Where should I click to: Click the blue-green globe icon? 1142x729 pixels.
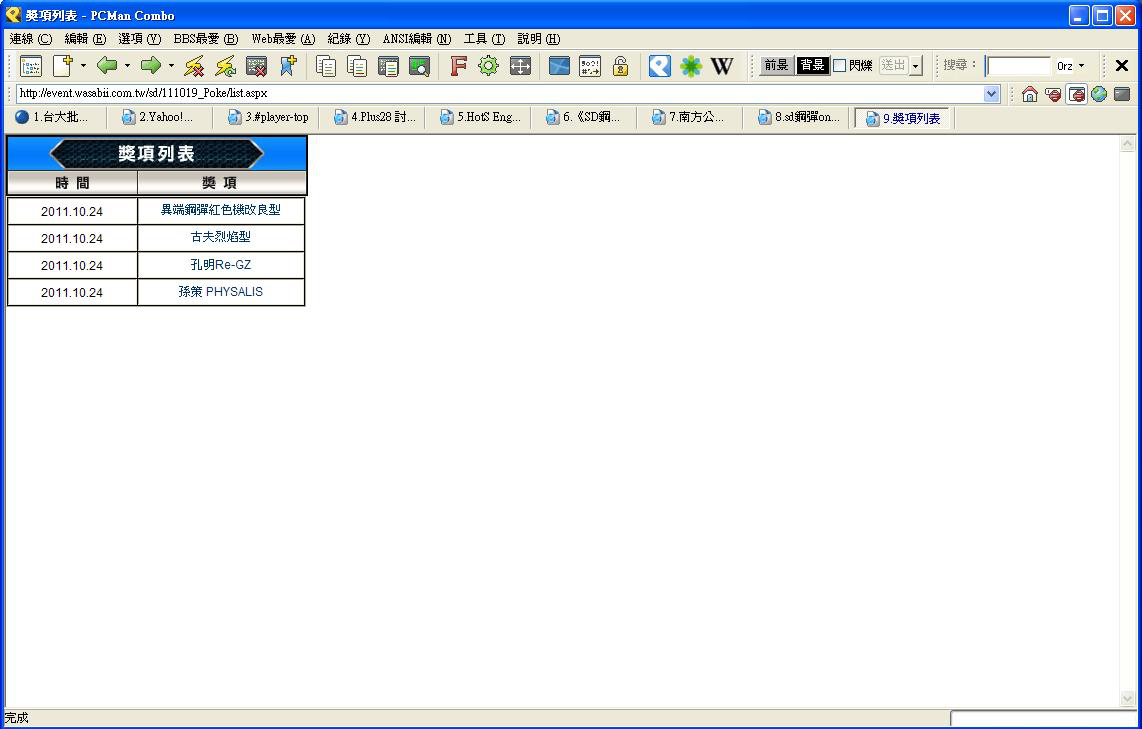click(1099, 94)
